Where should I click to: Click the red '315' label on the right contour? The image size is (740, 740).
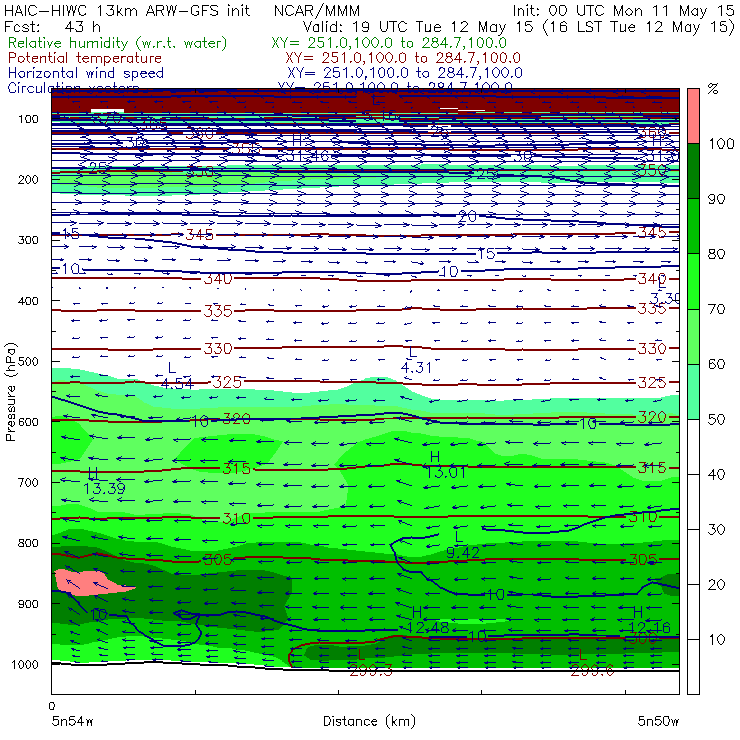coord(652,468)
